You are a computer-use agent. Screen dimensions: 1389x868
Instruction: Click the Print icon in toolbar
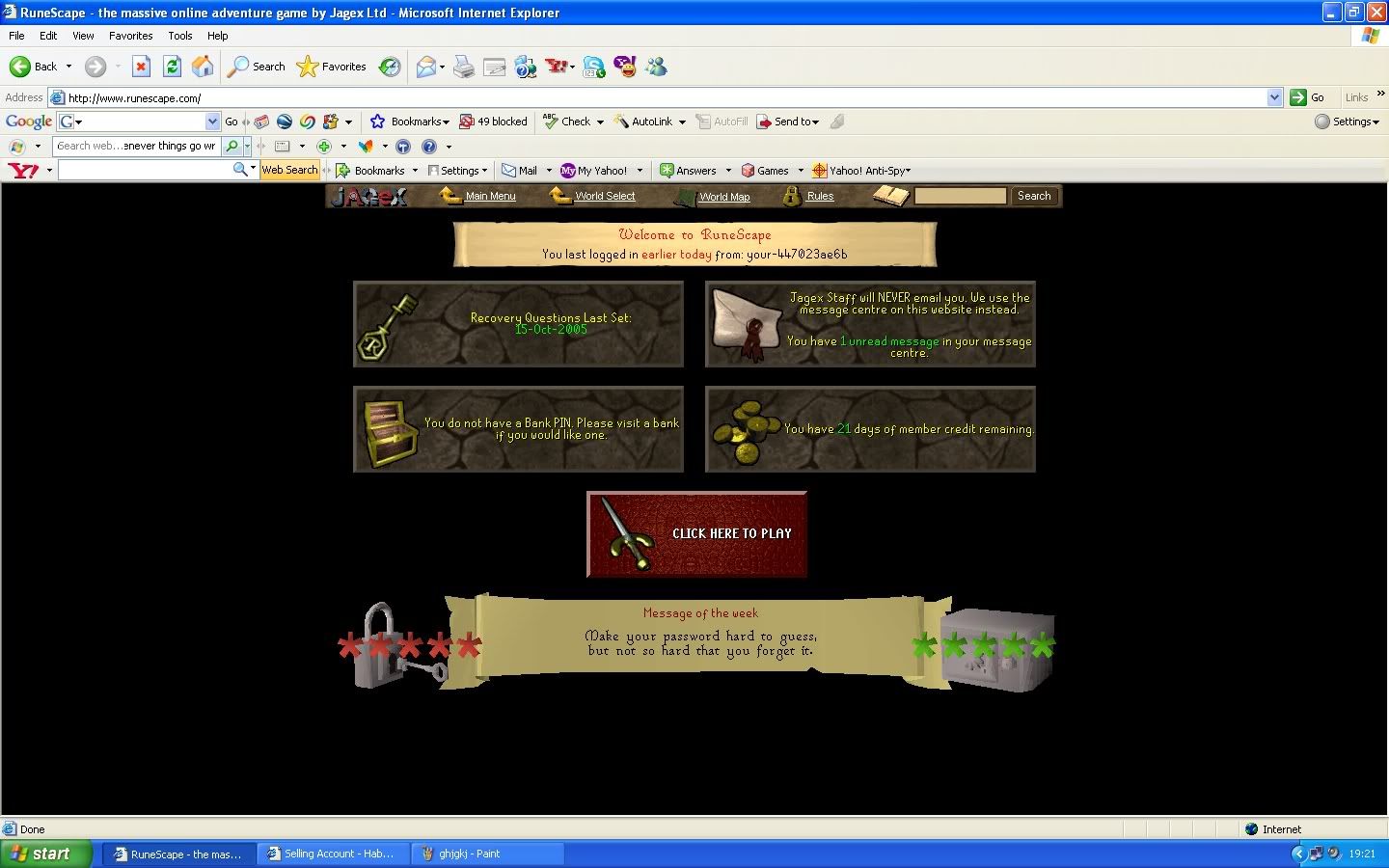click(464, 67)
